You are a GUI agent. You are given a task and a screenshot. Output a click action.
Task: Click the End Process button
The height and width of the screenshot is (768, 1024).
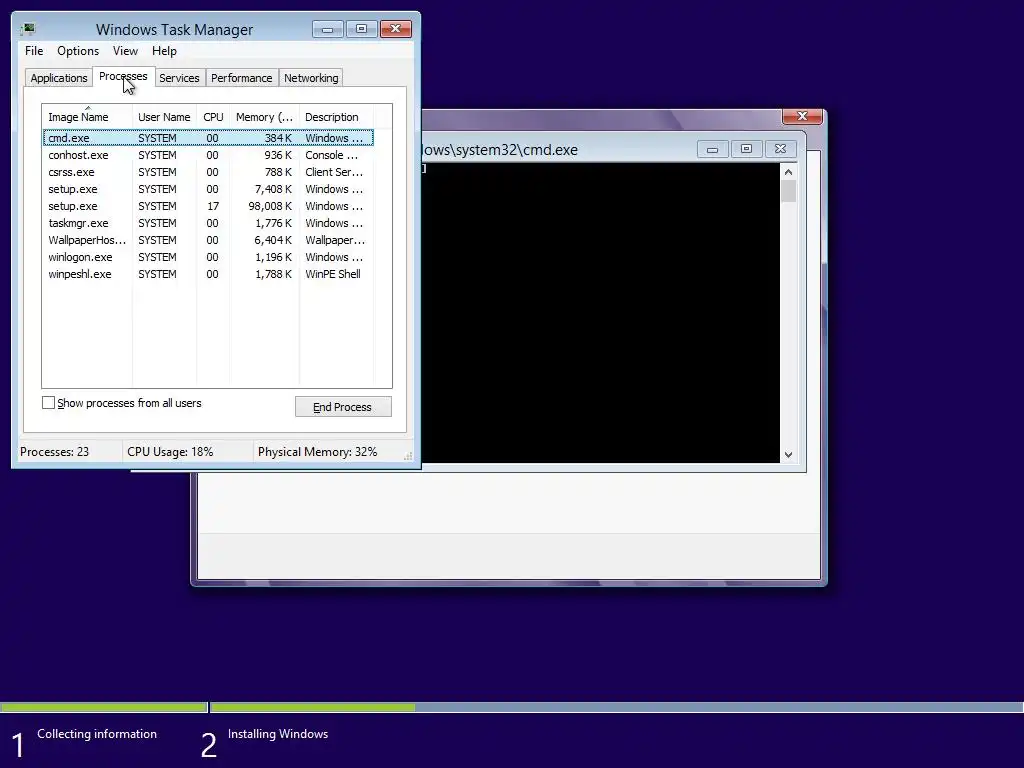coord(343,407)
